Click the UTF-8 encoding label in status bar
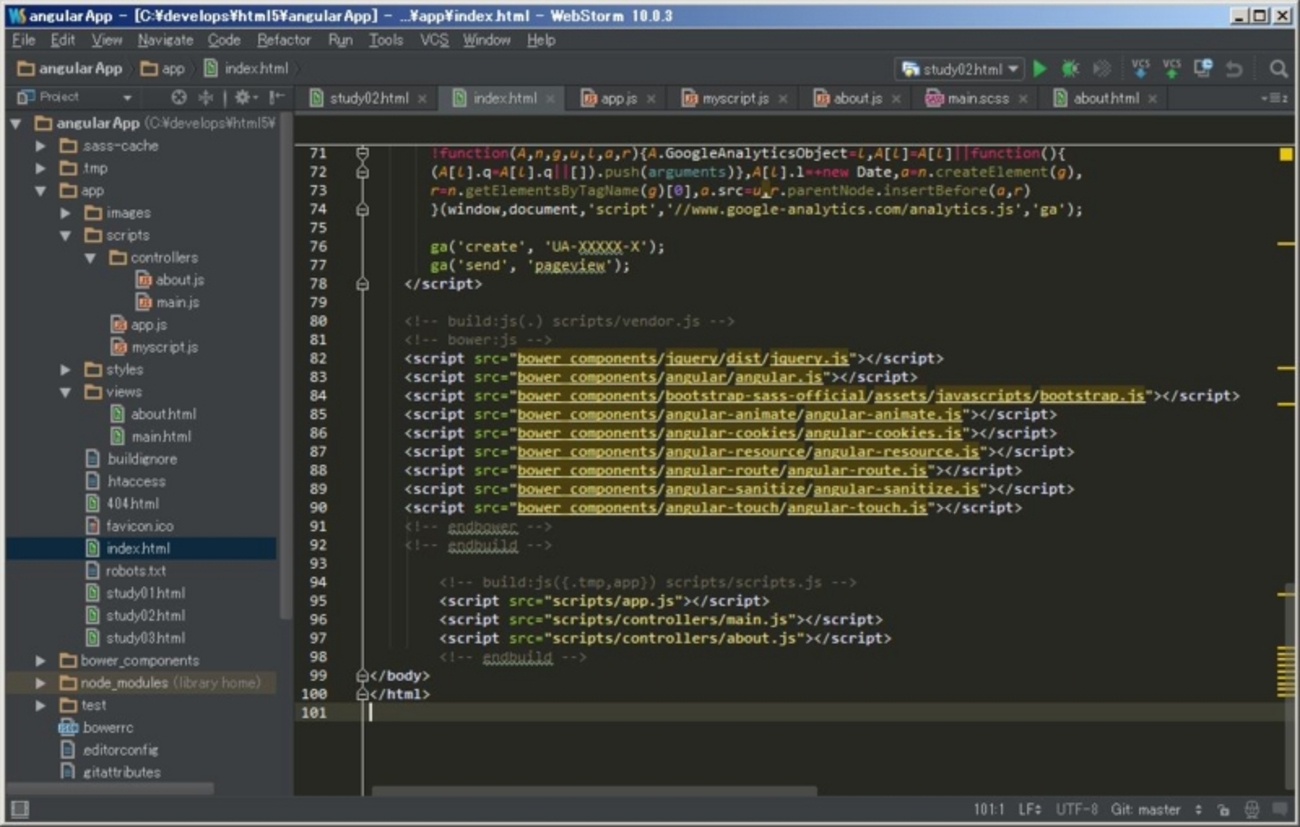 tap(1076, 809)
